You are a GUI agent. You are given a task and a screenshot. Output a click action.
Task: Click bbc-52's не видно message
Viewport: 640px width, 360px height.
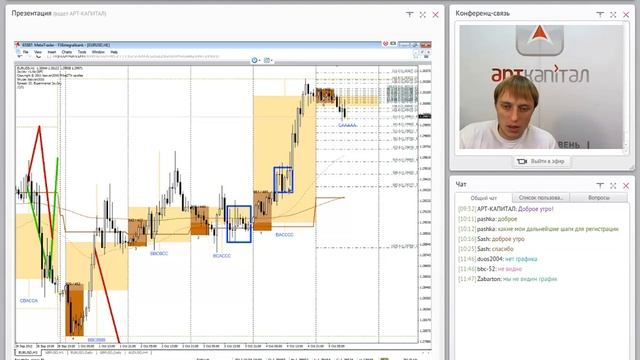[490, 269]
